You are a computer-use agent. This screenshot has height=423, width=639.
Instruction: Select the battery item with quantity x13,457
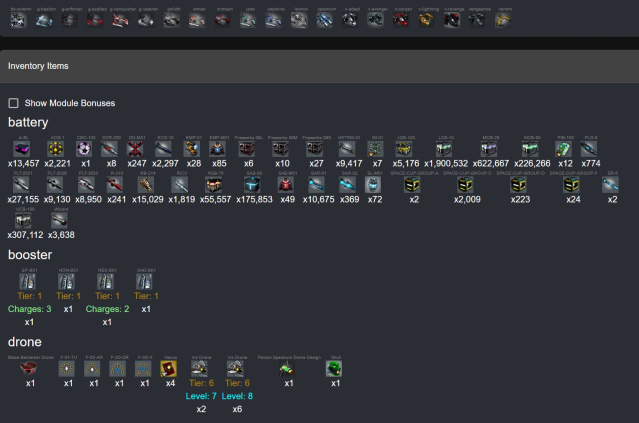tap(22, 149)
